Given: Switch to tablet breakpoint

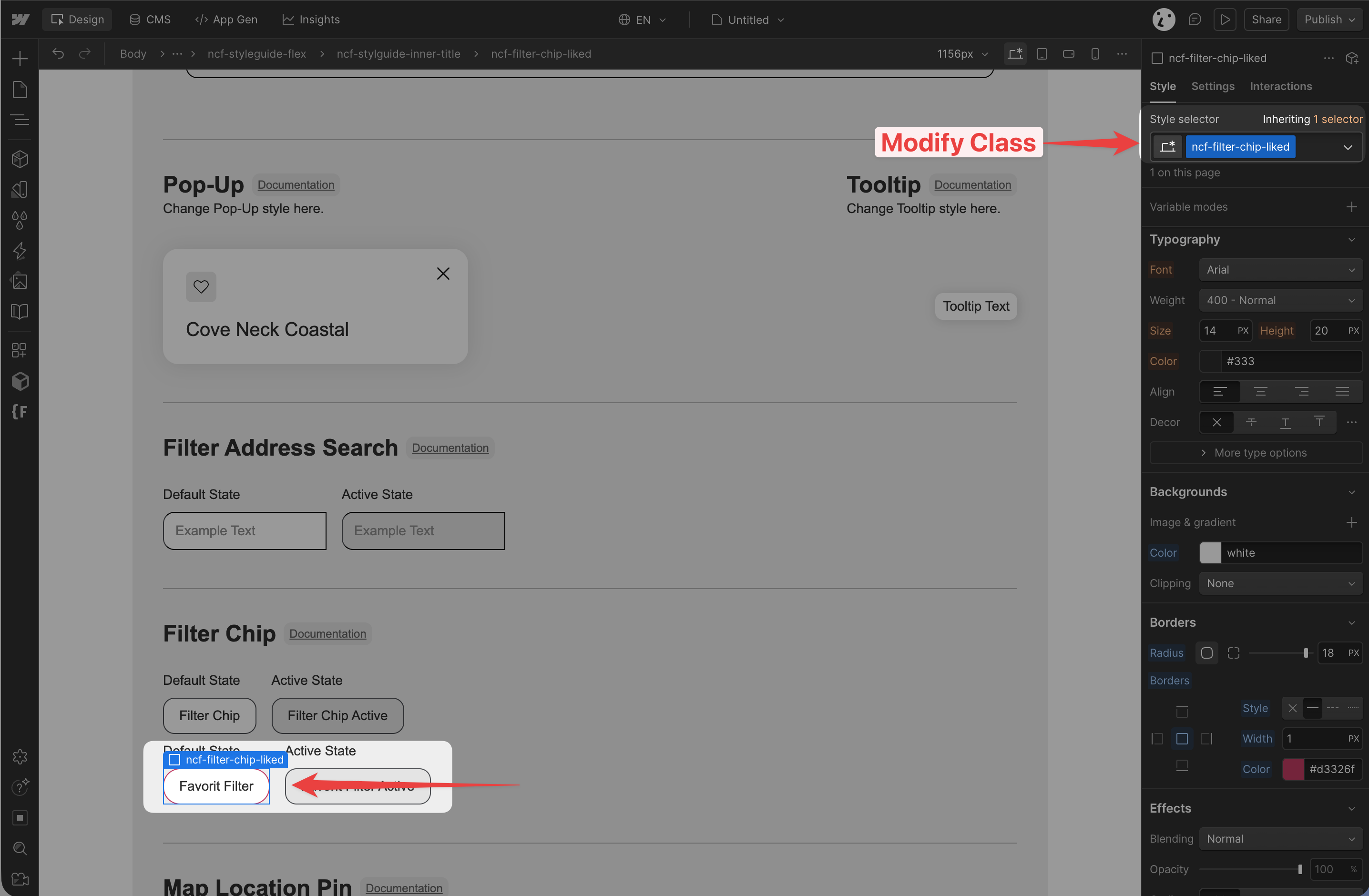Looking at the screenshot, I should click(x=1042, y=53).
